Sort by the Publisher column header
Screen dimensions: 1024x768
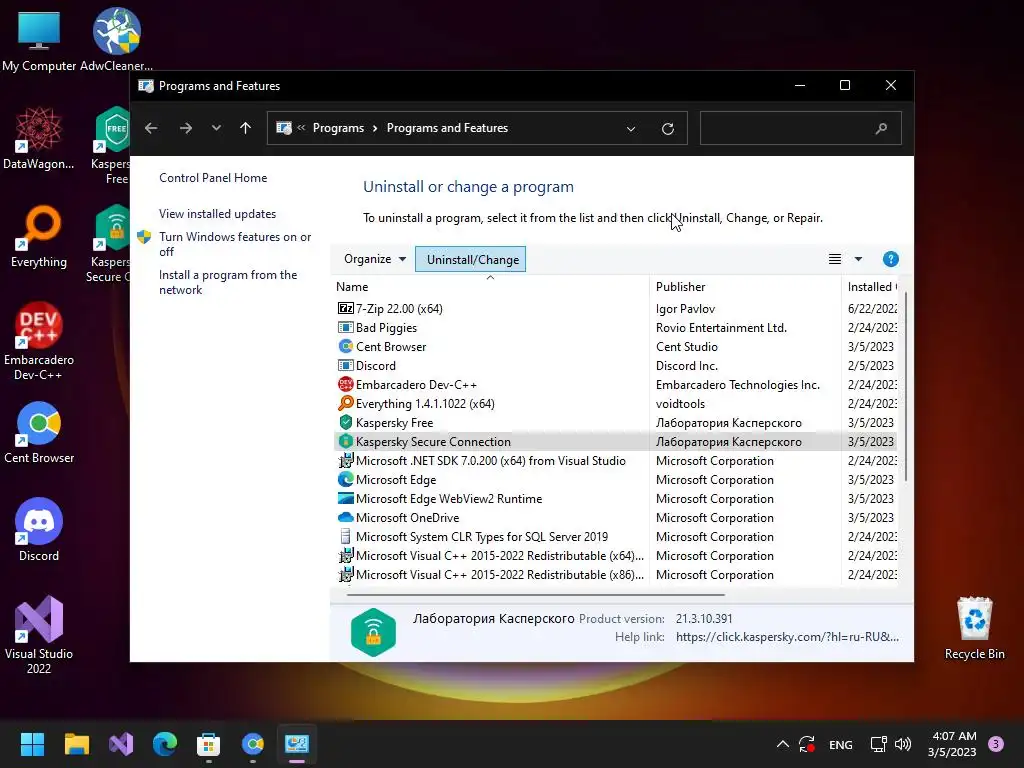point(680,287)
